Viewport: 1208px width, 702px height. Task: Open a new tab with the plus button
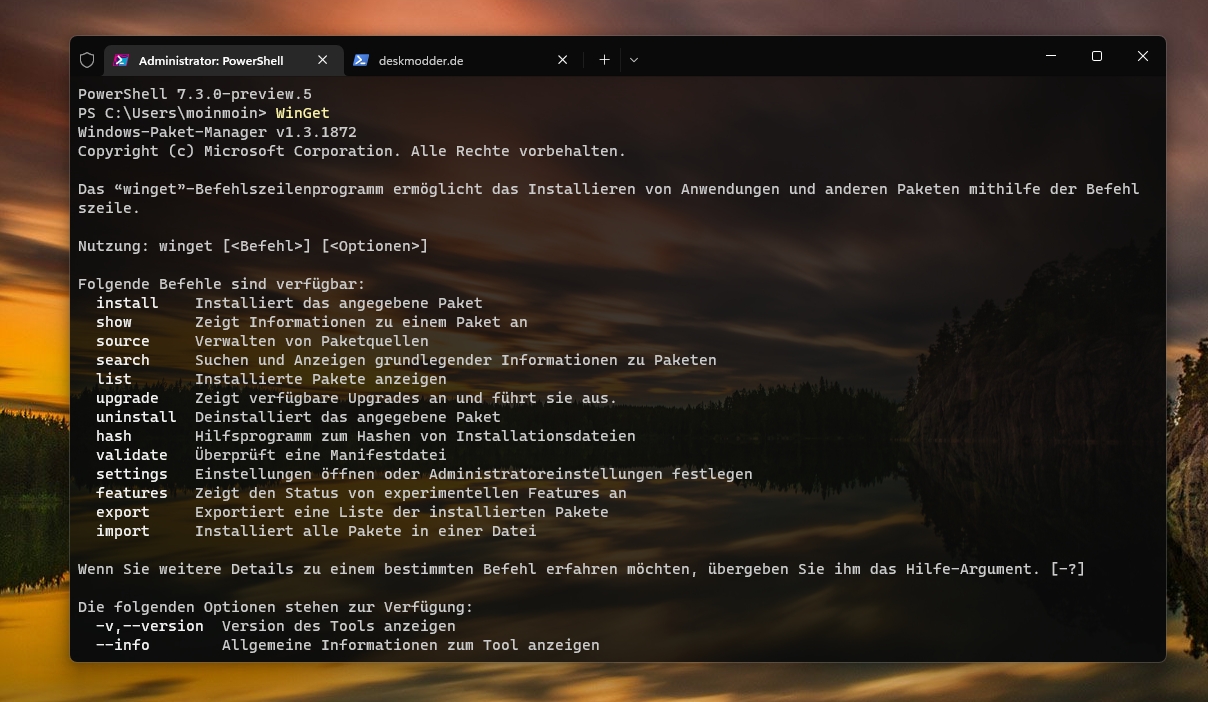pyautogui.click(x=604, y=60)
